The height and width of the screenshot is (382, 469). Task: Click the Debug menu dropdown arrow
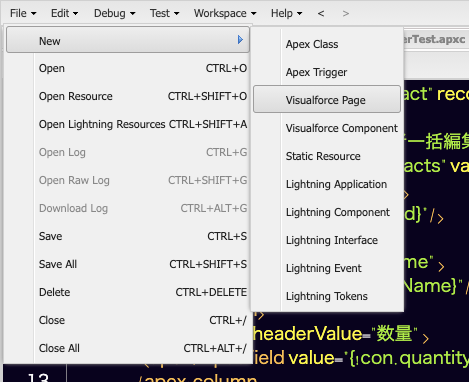click(x=132, y=14)
